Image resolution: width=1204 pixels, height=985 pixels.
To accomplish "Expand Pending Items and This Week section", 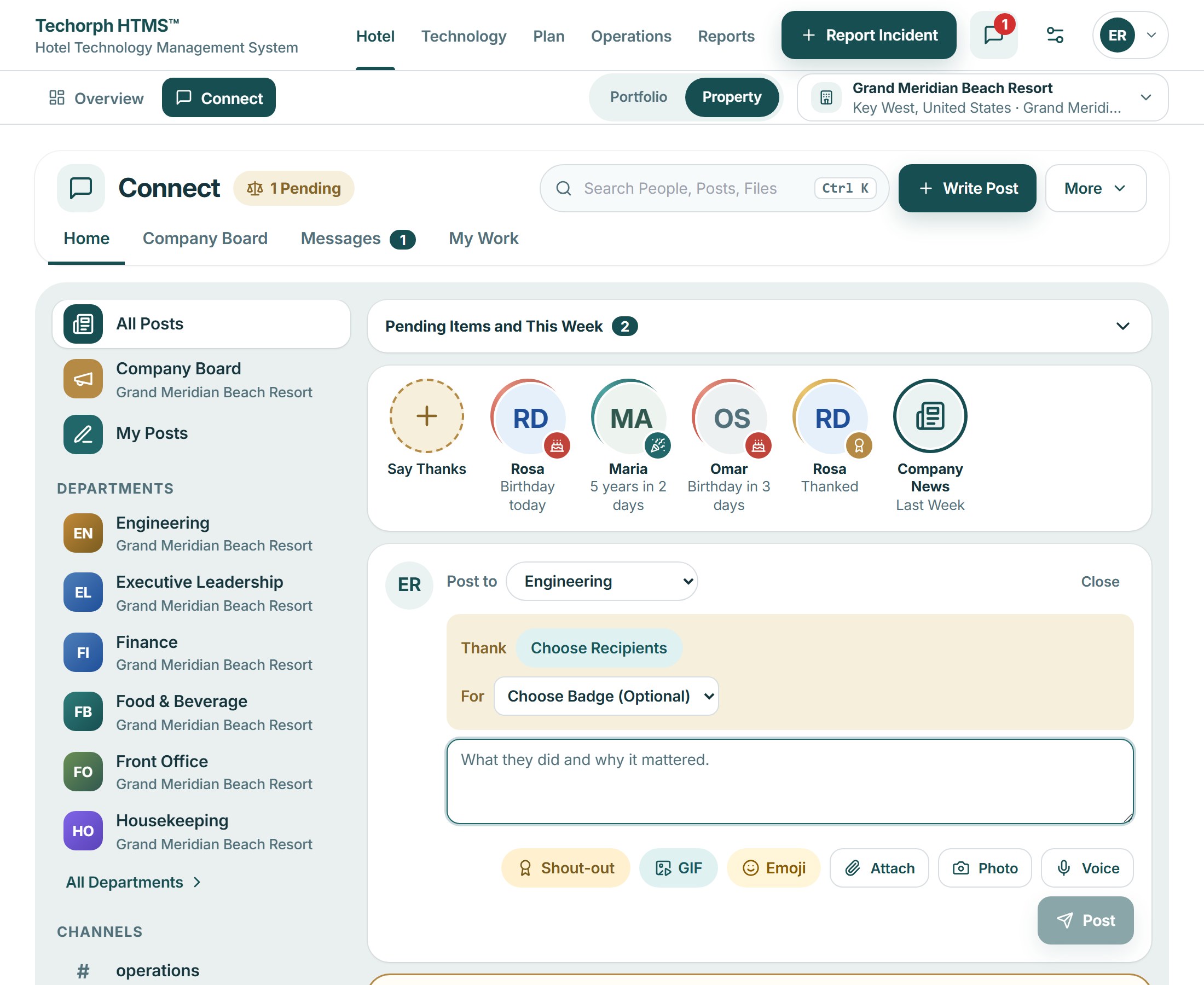I will click(759, 326).
